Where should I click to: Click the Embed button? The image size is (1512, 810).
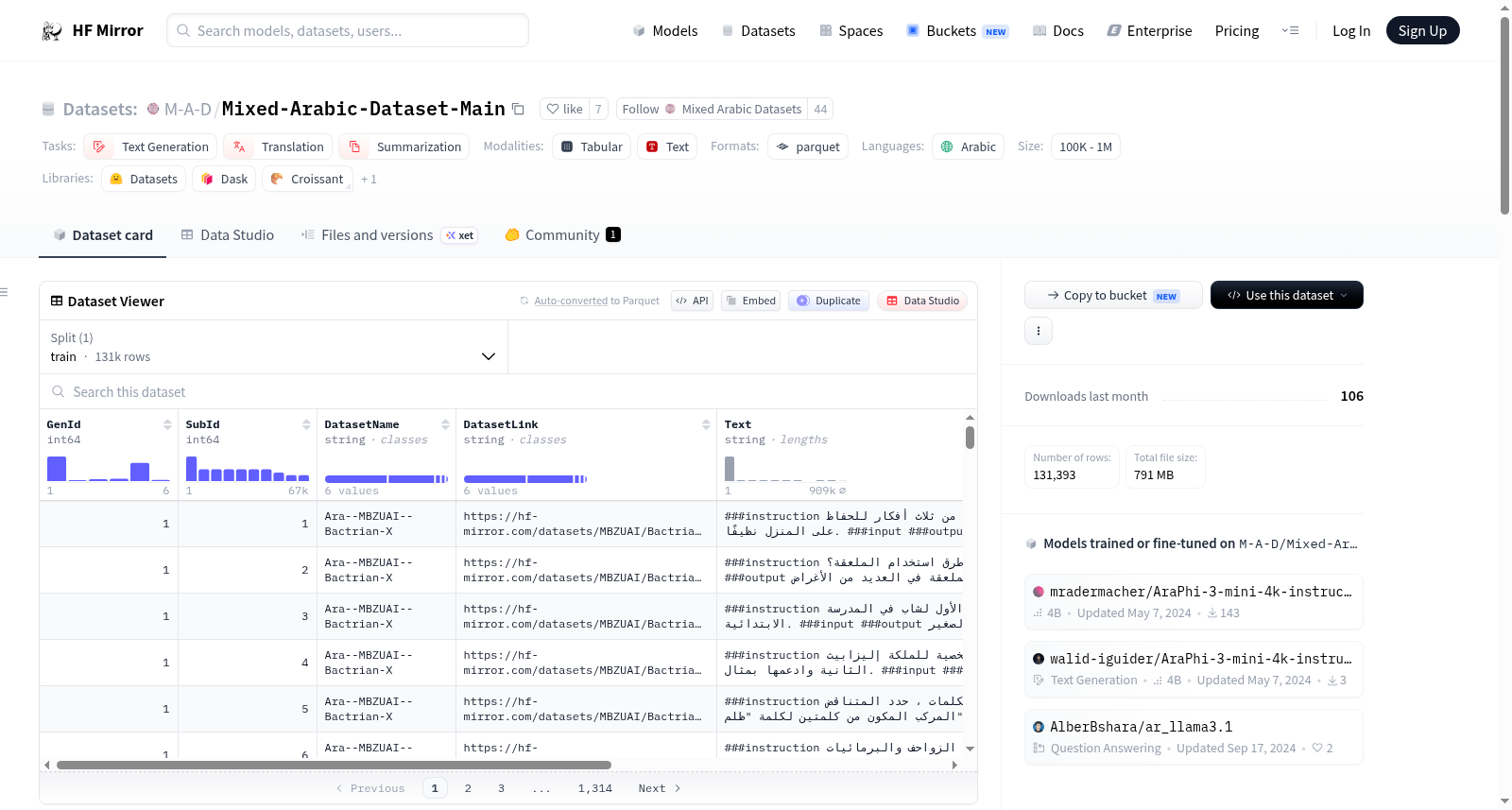[750, 301]
